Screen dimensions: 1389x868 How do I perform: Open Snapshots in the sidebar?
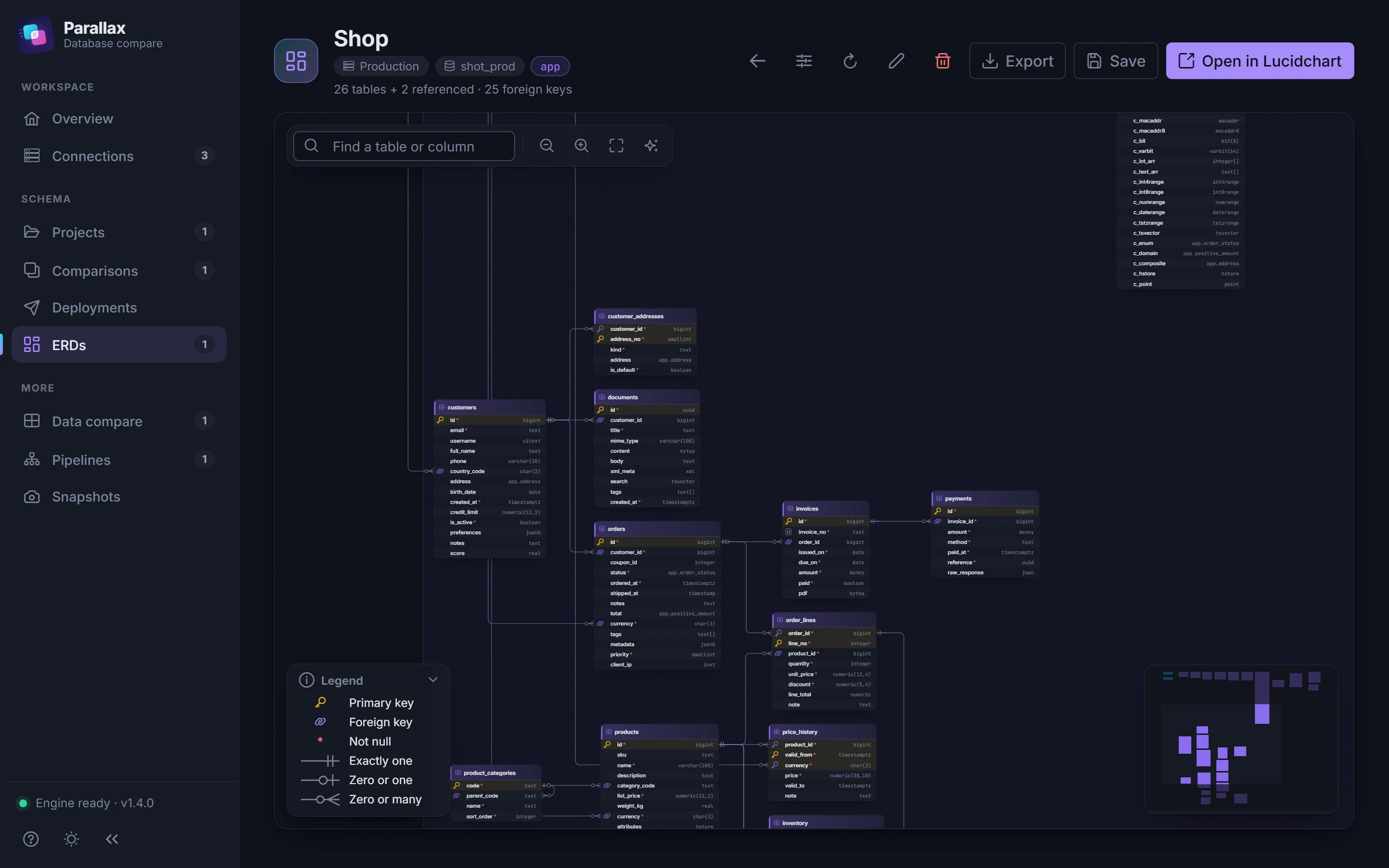[119, 497]
